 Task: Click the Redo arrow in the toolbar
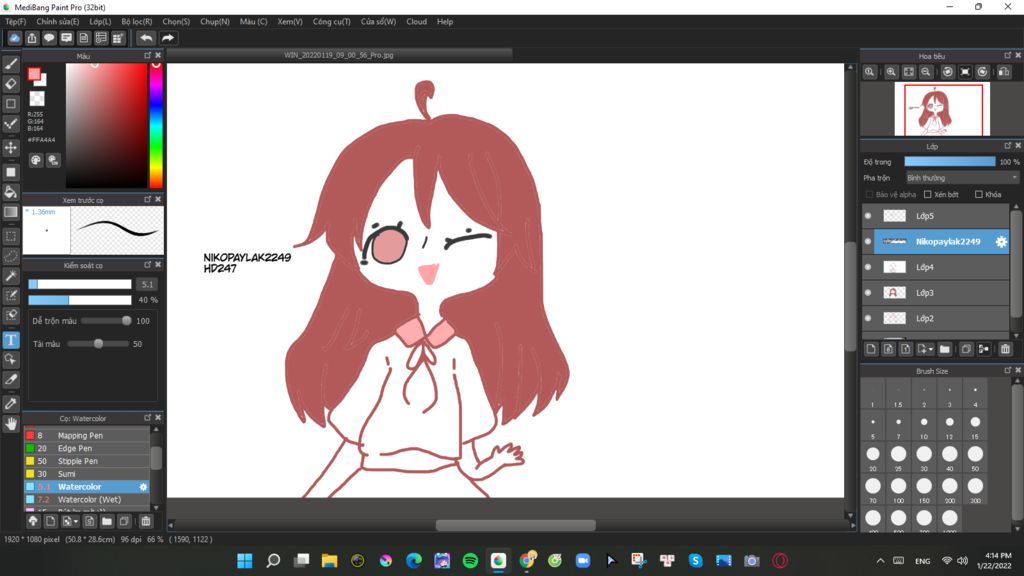[168, 38]
